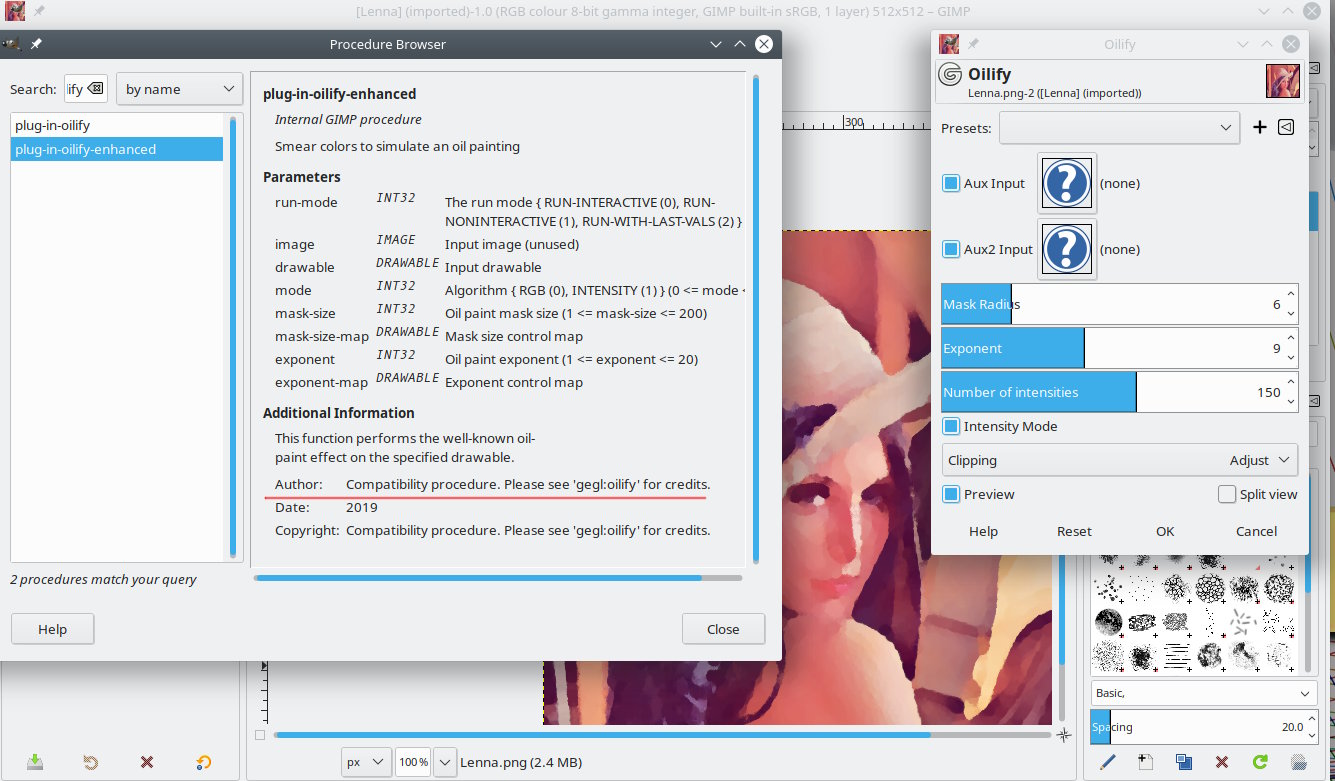Duplicate the selected brush
Viewport: 1335px width, 781px height.
(x=1184, y=762)
